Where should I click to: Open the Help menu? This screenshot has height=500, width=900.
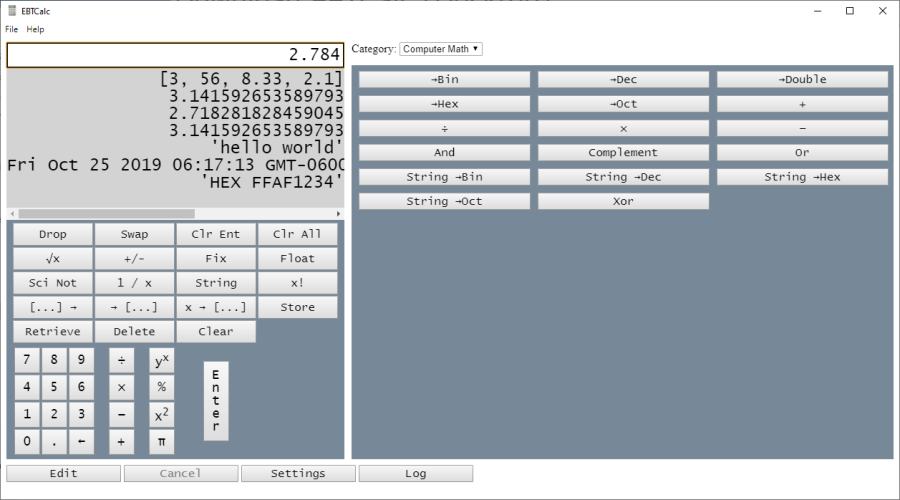(36, 30)
